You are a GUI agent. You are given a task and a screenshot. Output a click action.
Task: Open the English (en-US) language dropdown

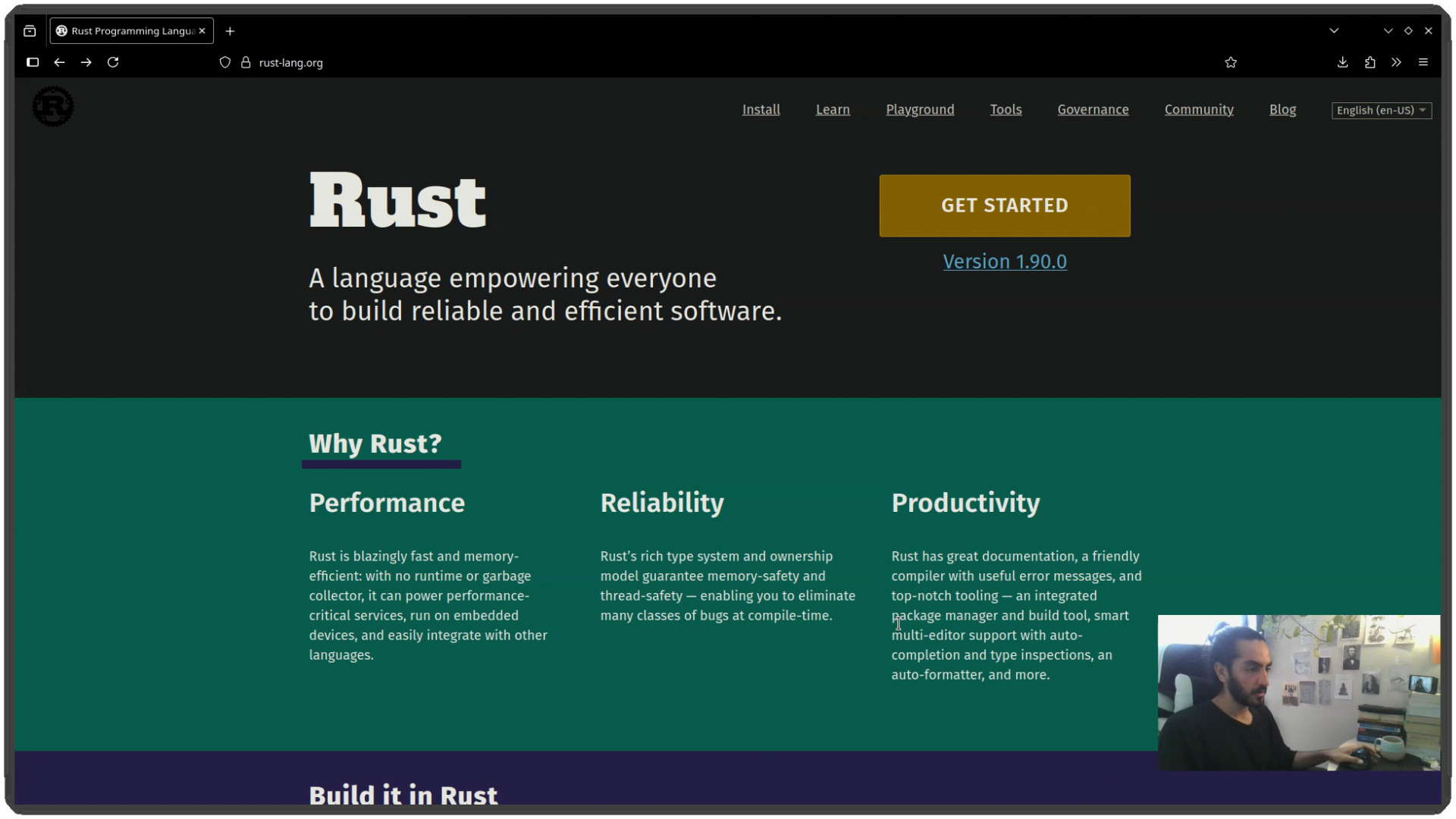pyautogui.click(x=1381, y=110)
